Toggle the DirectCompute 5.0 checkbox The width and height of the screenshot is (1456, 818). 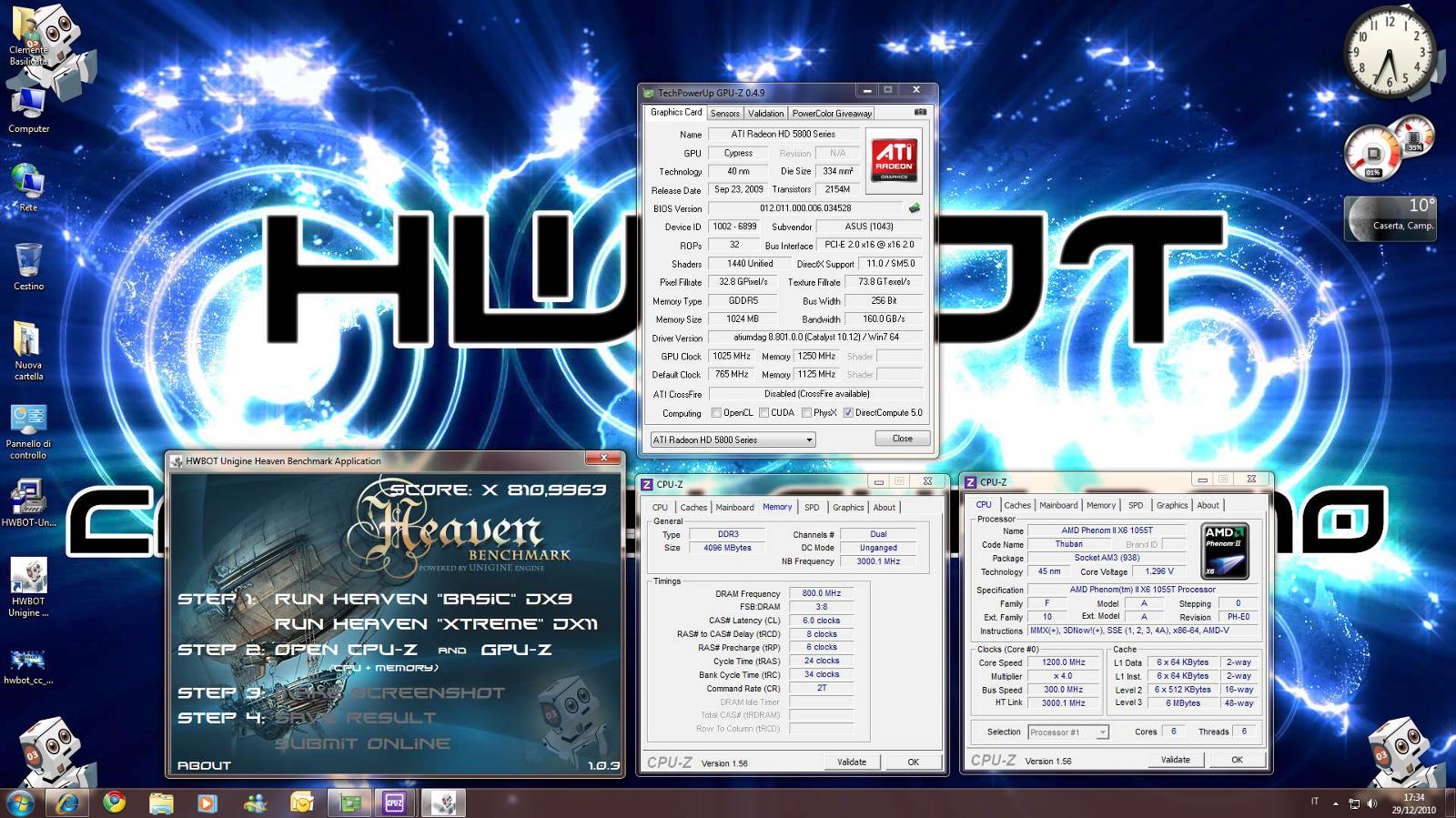[x=848, y=413]
